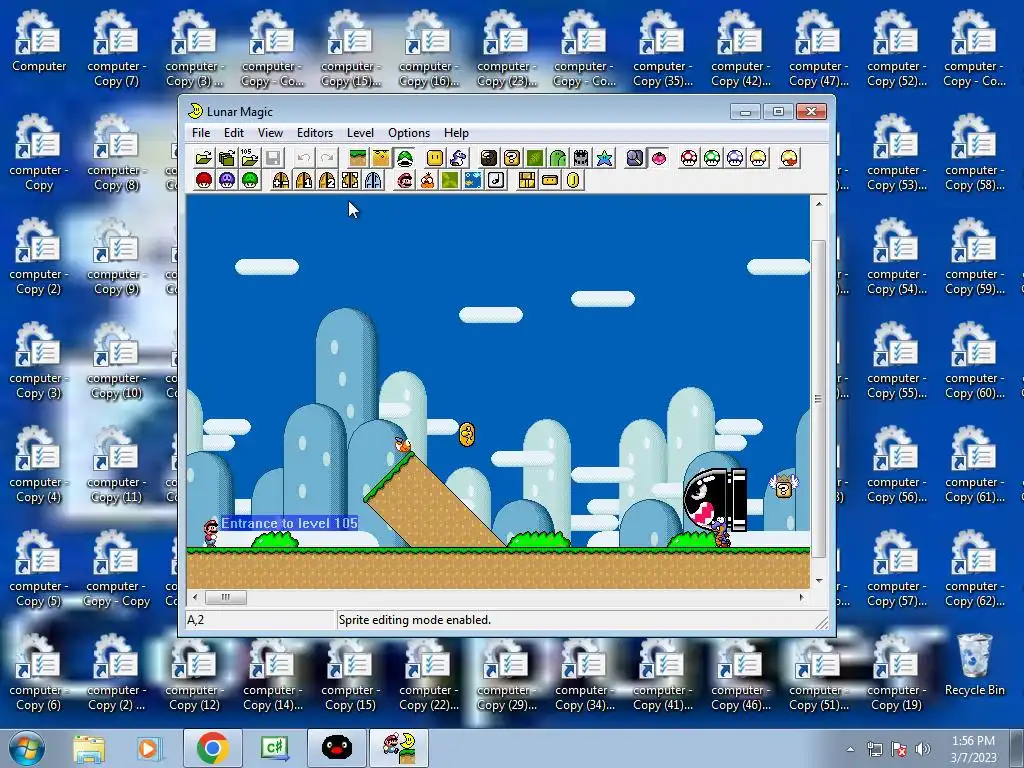
Task: Select the 'Computer' desktop shortcut at top-left
Action: 39,41
